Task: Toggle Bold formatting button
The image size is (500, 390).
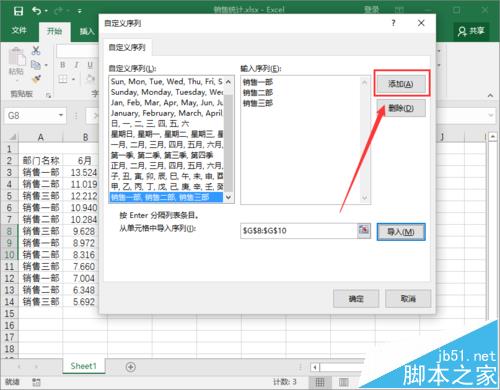Action: [63, 65]
